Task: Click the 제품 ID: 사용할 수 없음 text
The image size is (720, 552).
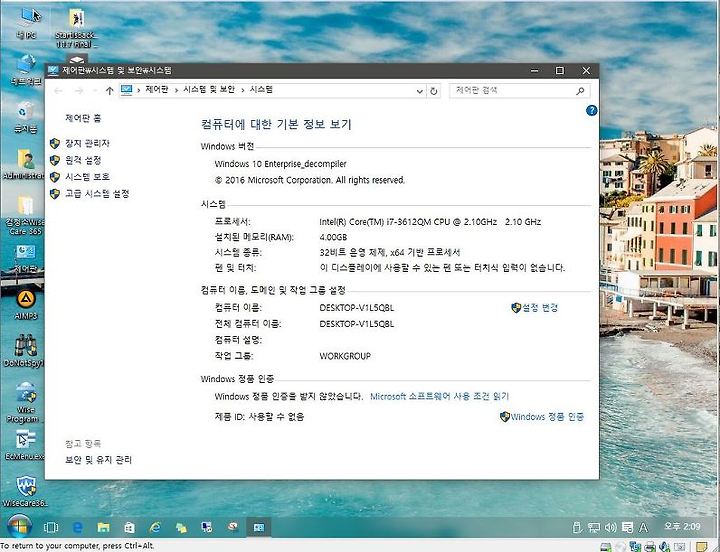Action: (x=259, y=417)
